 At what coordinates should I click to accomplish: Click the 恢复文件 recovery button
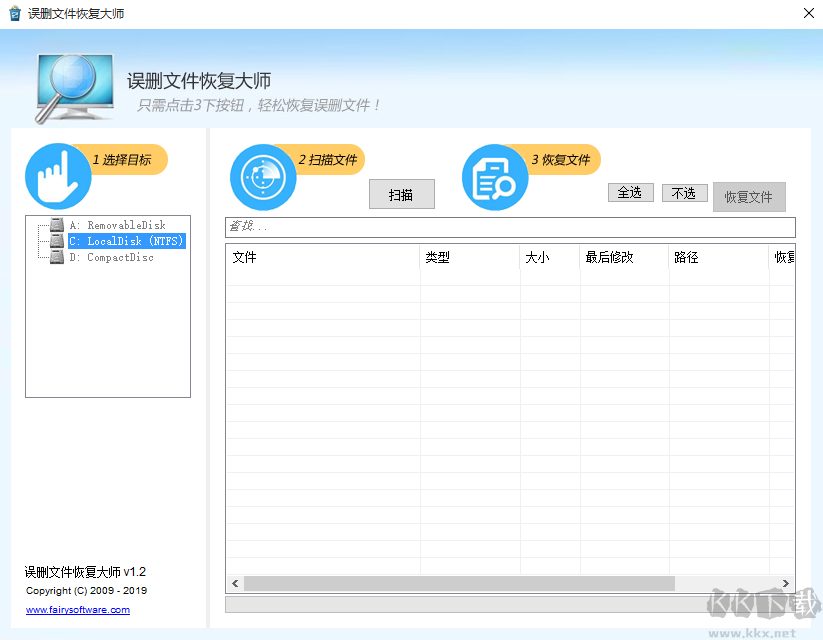[x=749, y=197]
